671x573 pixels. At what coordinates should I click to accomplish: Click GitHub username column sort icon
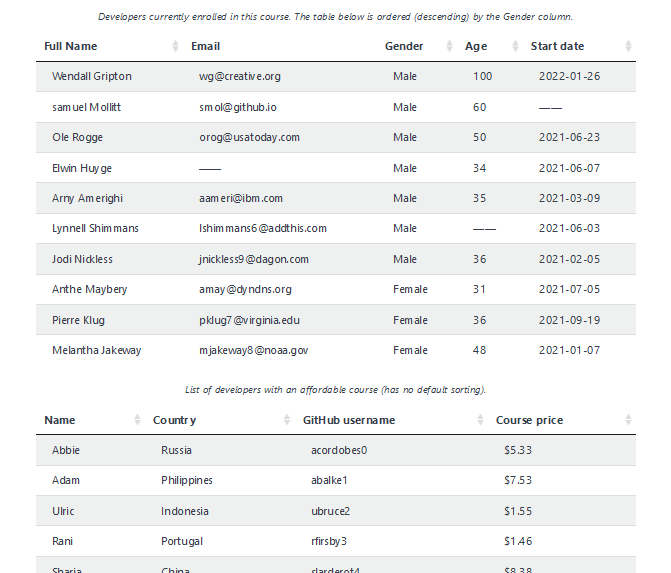pyautogui.click(x=480, y=421)
